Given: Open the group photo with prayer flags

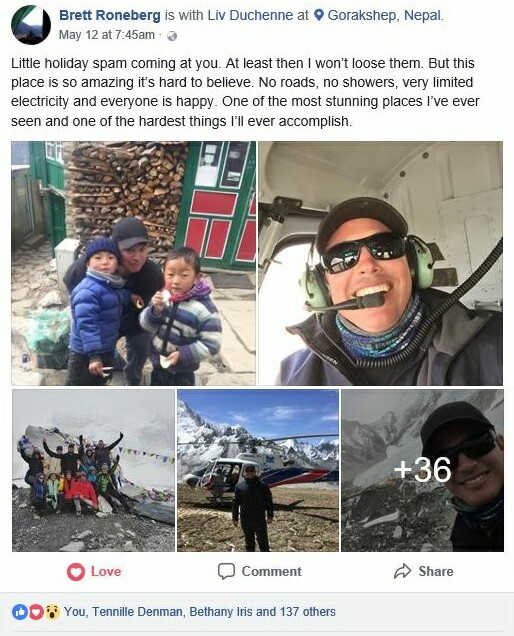Looking at the screenshot, I should pyautogui.click(x=93, y=471).
